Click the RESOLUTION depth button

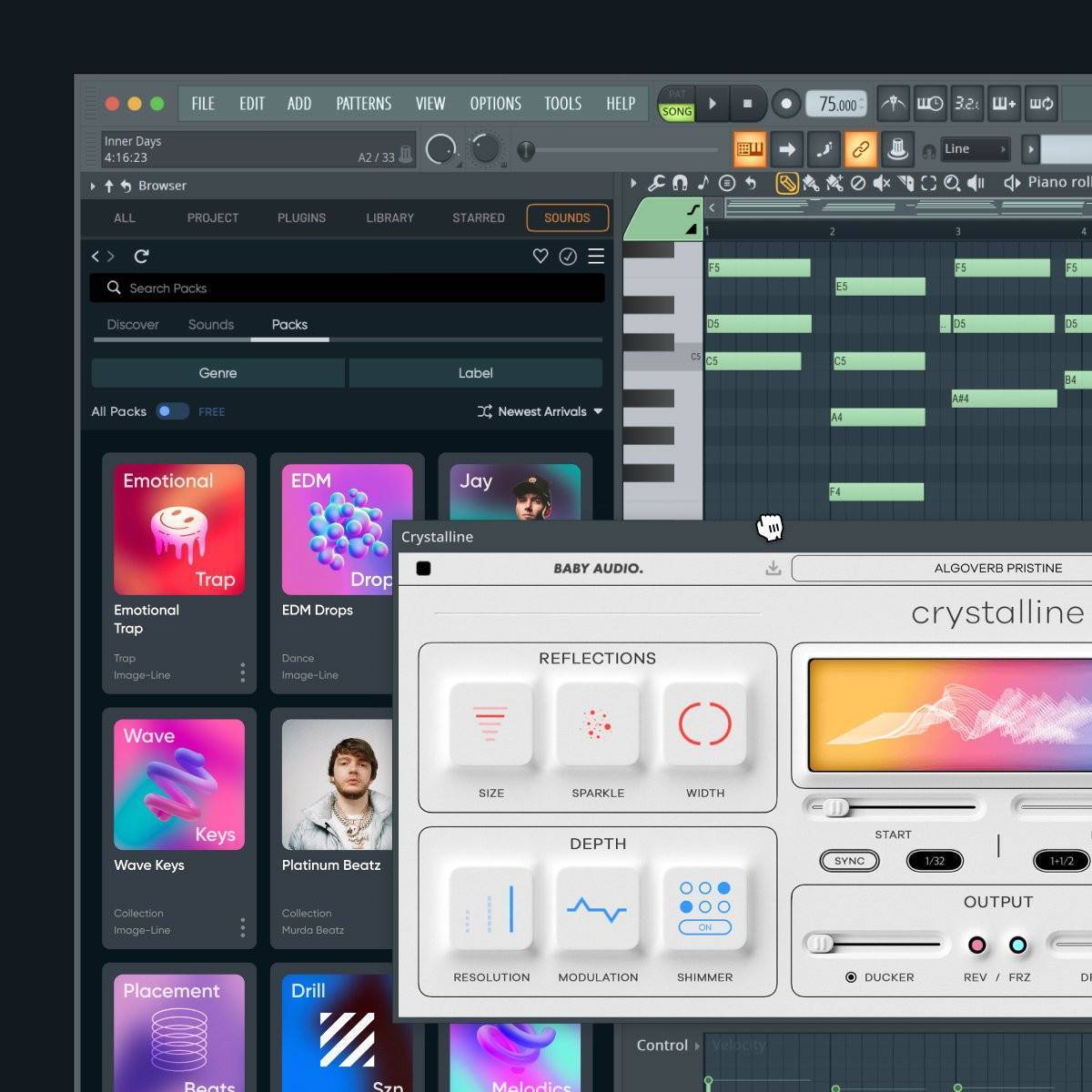(491, 908)
